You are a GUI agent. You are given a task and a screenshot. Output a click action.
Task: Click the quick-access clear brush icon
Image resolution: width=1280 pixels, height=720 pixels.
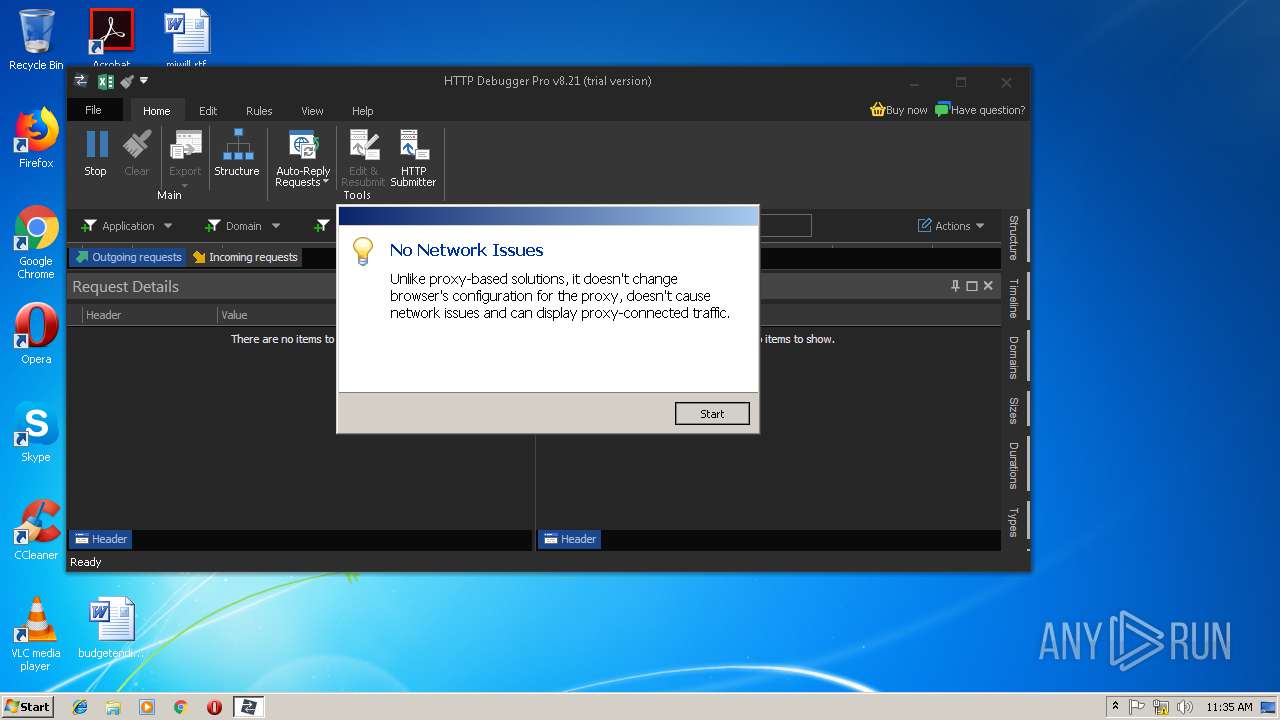tap(127, 81)
